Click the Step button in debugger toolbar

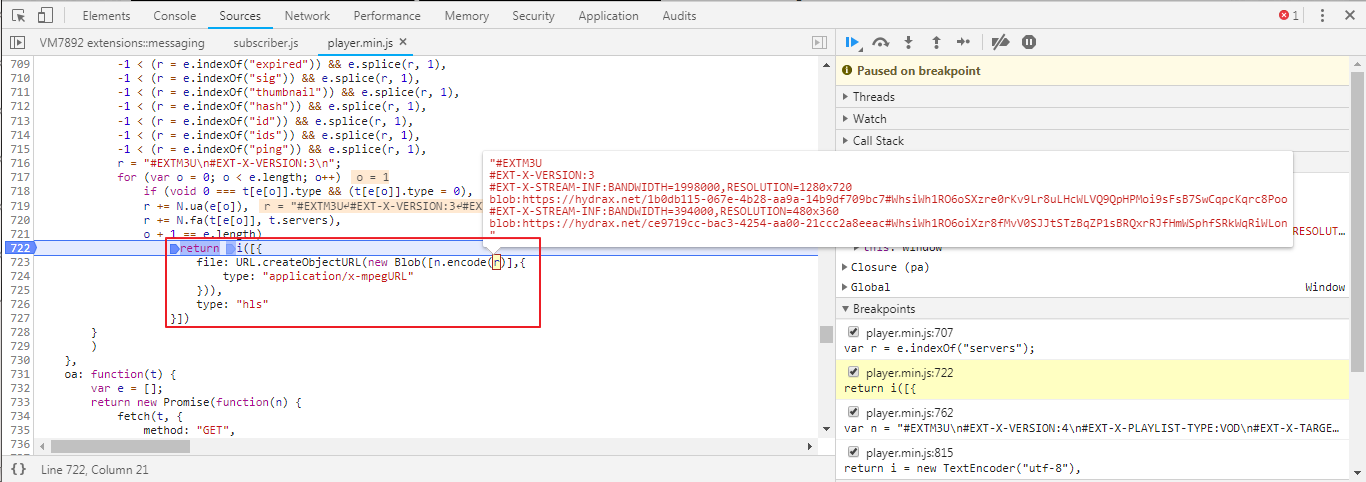[x=964, y=42]
